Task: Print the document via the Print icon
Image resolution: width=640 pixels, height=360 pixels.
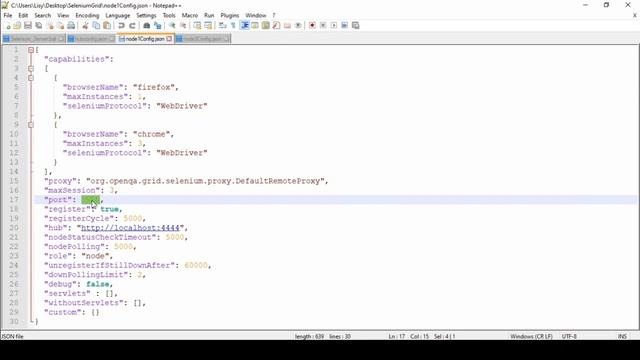Action: pyautogui.click(x=71, y=25)
